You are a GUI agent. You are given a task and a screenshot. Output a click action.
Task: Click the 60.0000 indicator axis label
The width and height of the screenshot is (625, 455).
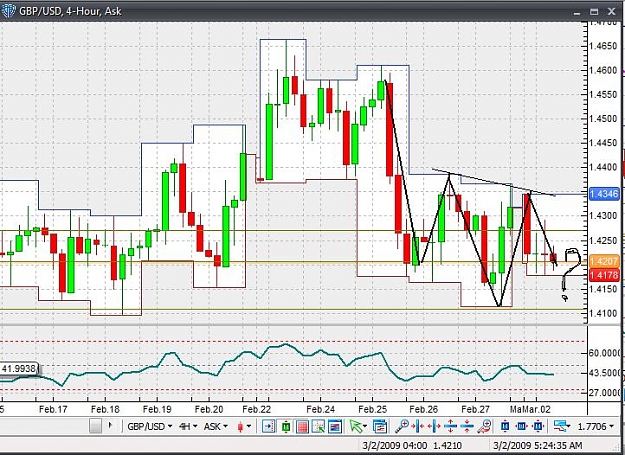point(605,353)
